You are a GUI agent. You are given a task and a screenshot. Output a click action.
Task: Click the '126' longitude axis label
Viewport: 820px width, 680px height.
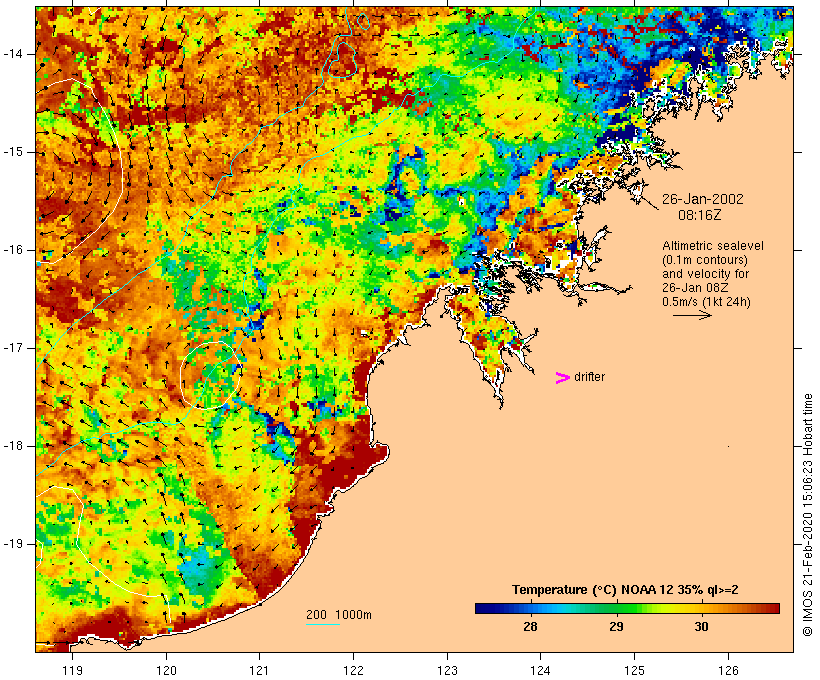pyautogui.click(x=728, y=671)
